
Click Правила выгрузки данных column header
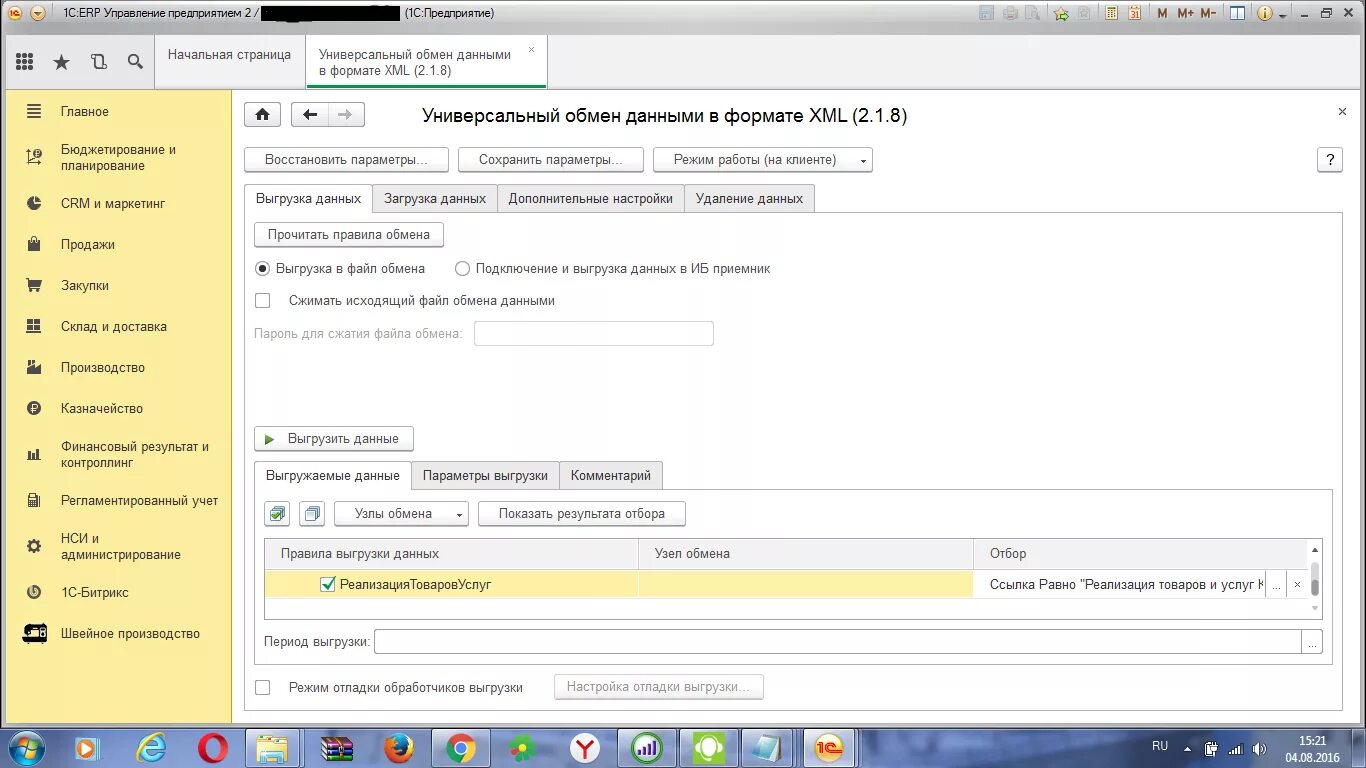(x=452, y=553)
